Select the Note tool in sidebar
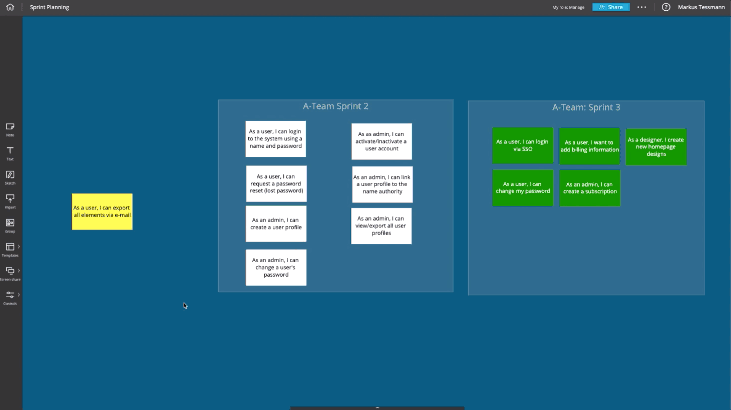731x410 pixels. tap(10, 128)
